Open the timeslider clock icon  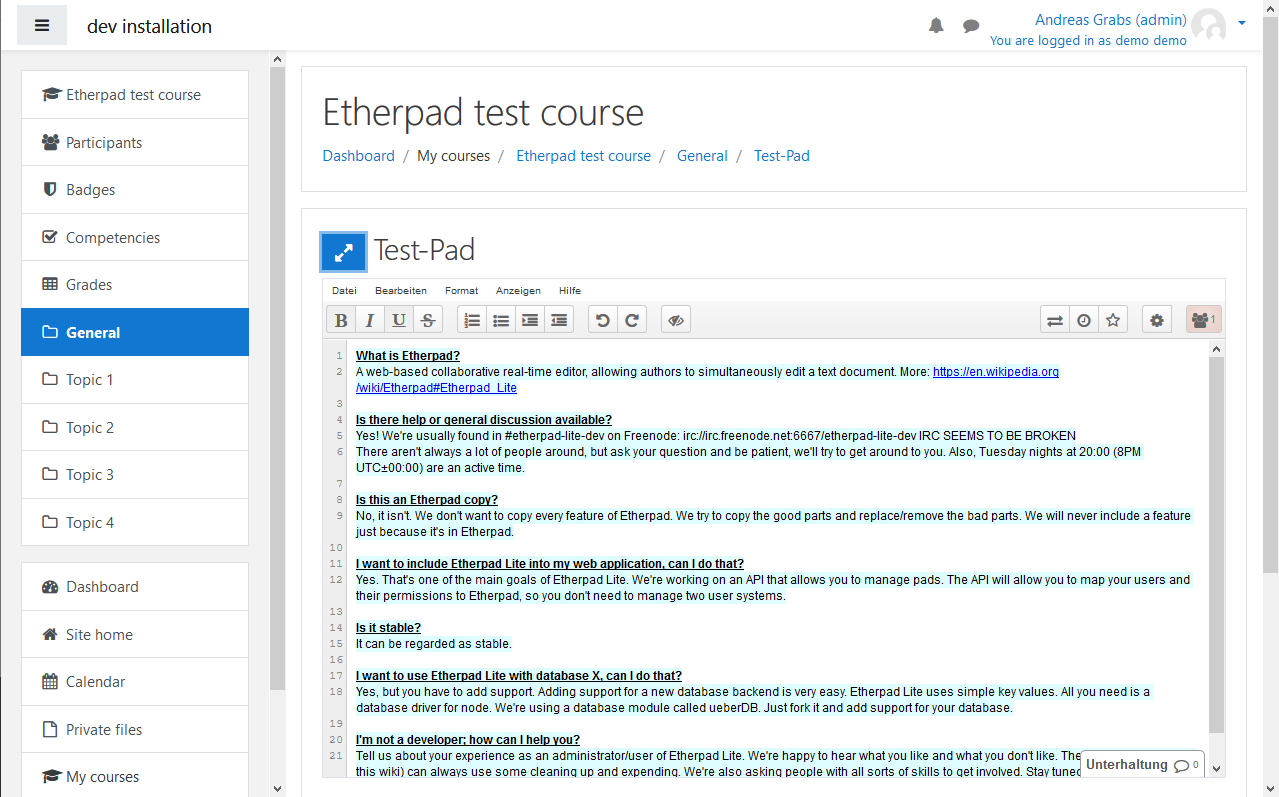click(1084, 320)
